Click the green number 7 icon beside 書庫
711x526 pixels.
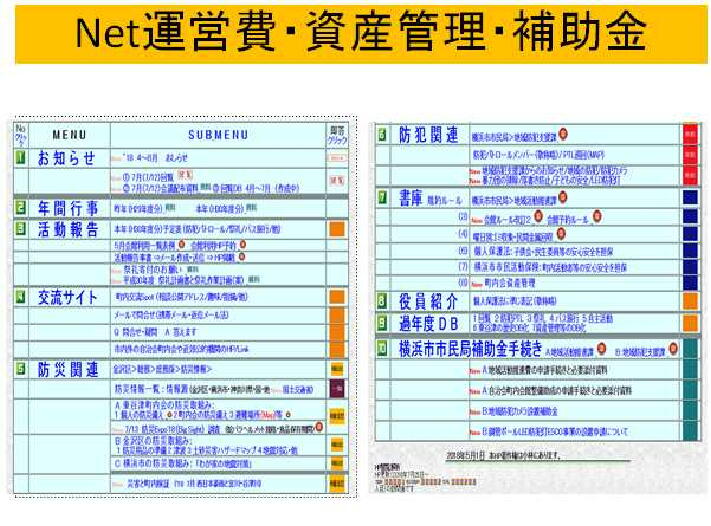pos(383,198)
